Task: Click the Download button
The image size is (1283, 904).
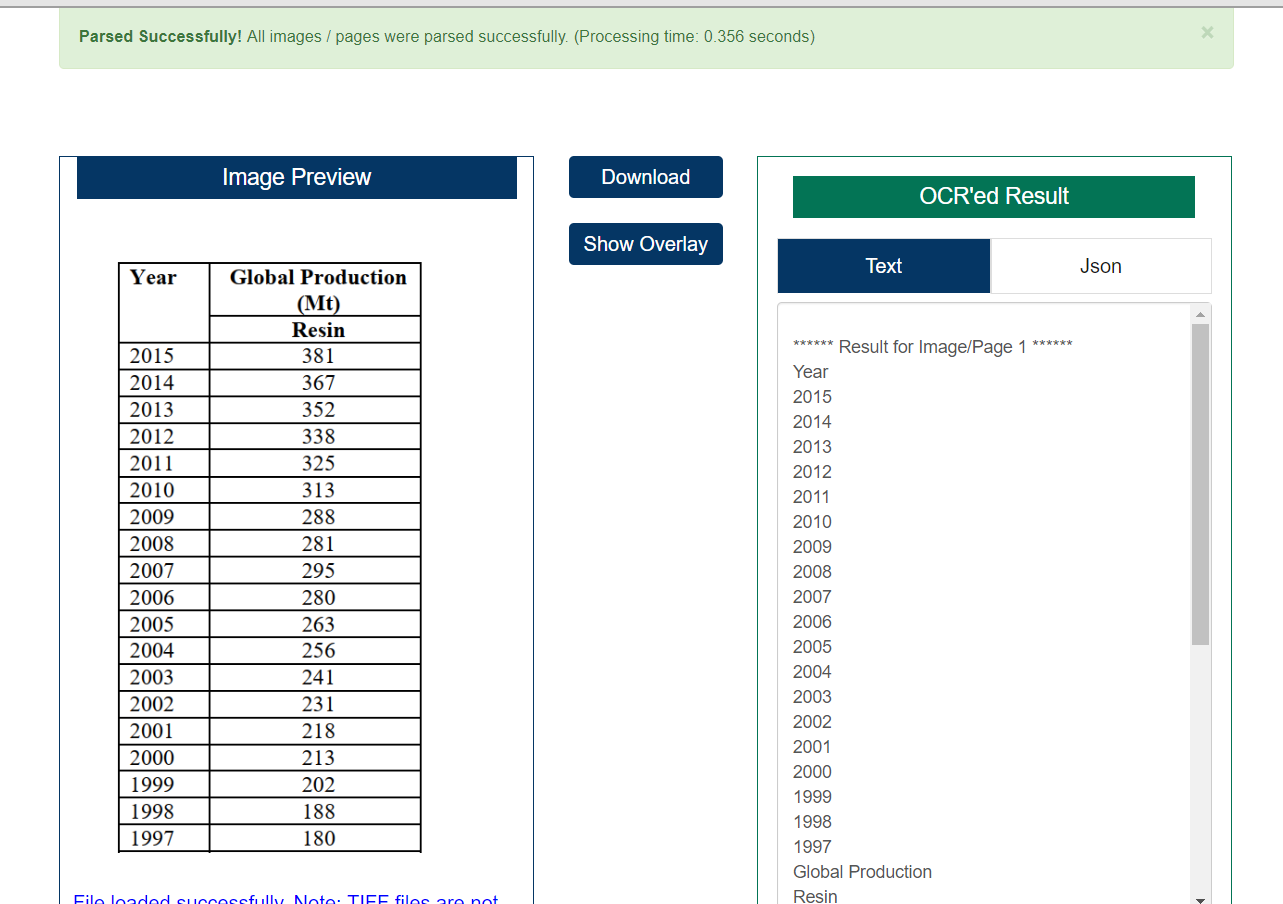Action: pos(646,177)
